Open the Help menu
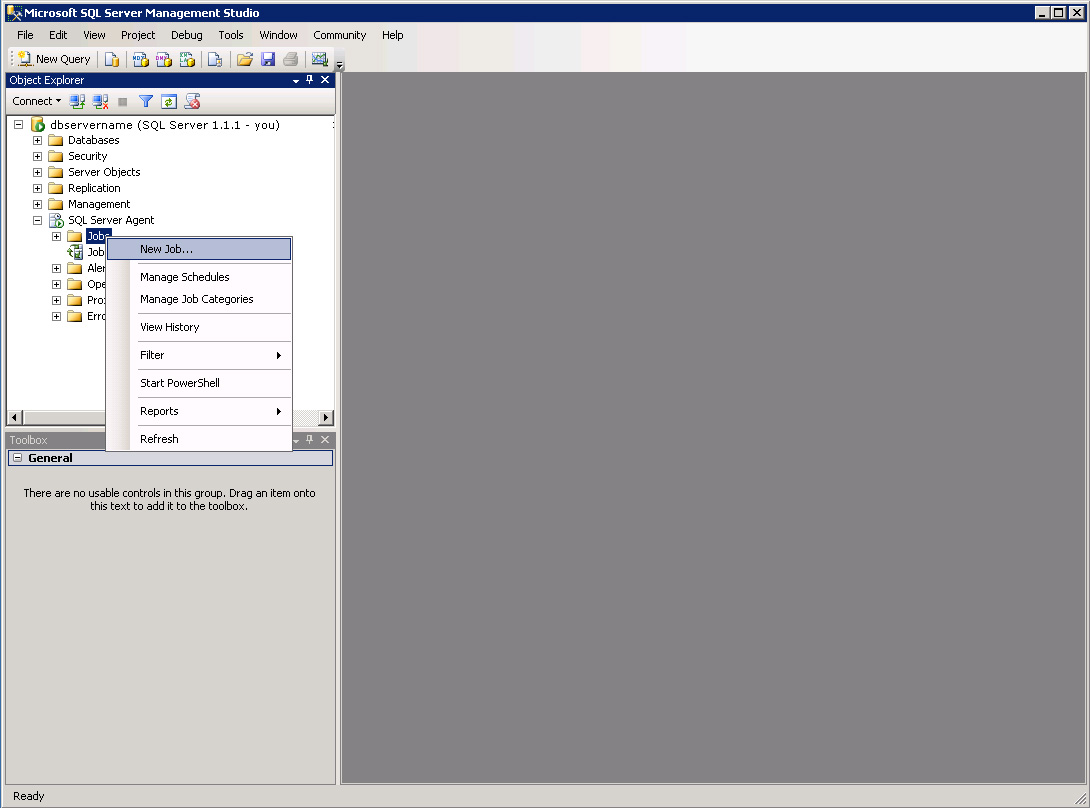Viewport: 1090px width, 808px height. pyautogui.click(x=393, y=35)
